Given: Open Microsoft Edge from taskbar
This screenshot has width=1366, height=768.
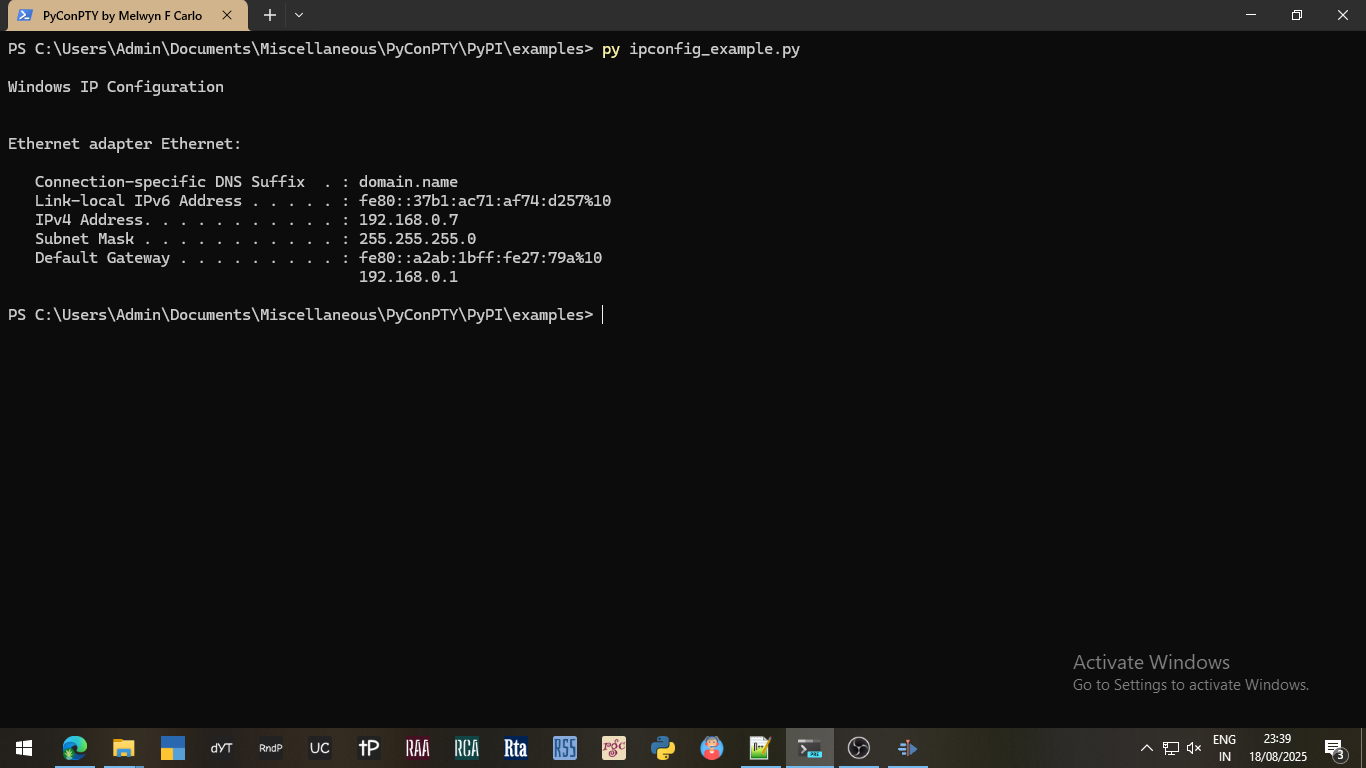Looking at the screenshot, I should click(x=75, y=748).
